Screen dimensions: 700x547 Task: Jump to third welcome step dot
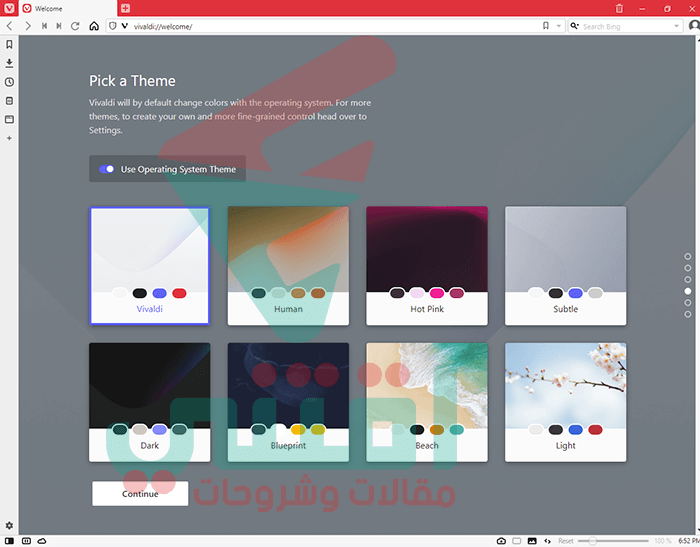(688, 280)
